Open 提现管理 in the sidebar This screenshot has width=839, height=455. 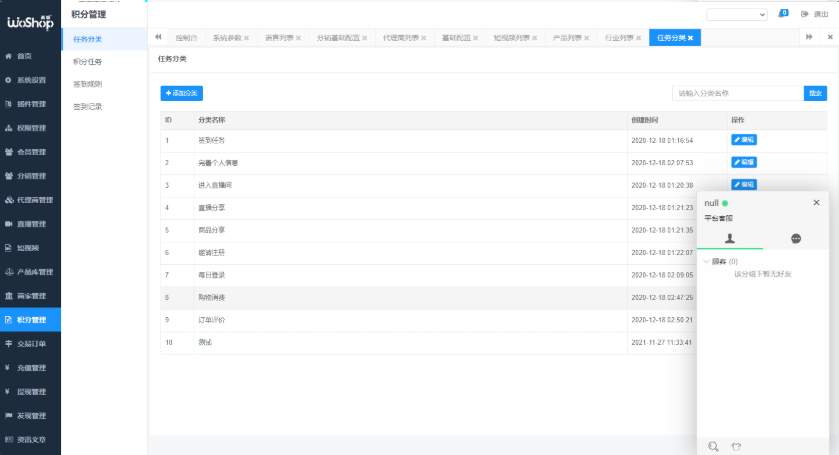tap(30, 392)
